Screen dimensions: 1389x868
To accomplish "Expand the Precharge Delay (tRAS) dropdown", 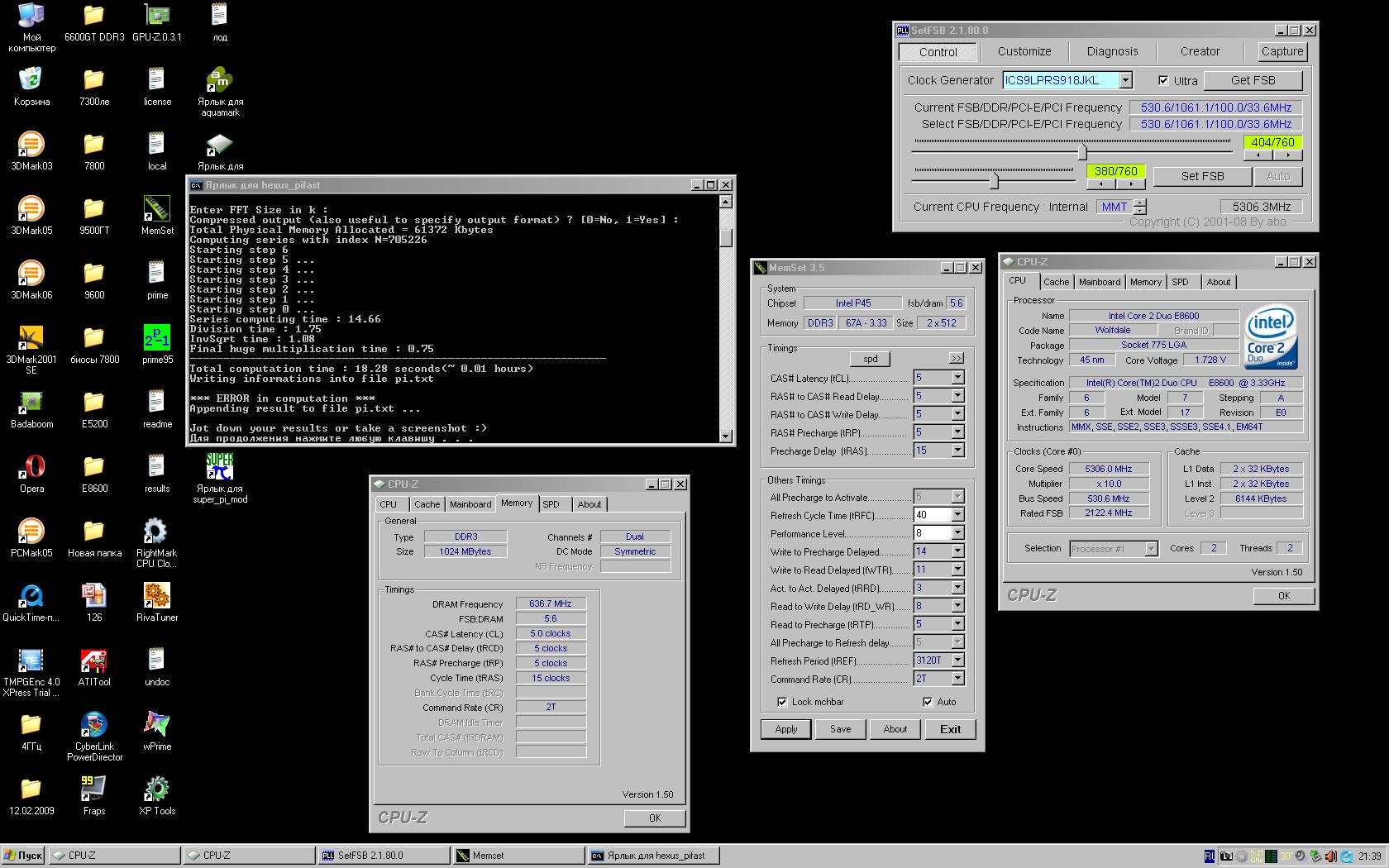I will (957, 451).
